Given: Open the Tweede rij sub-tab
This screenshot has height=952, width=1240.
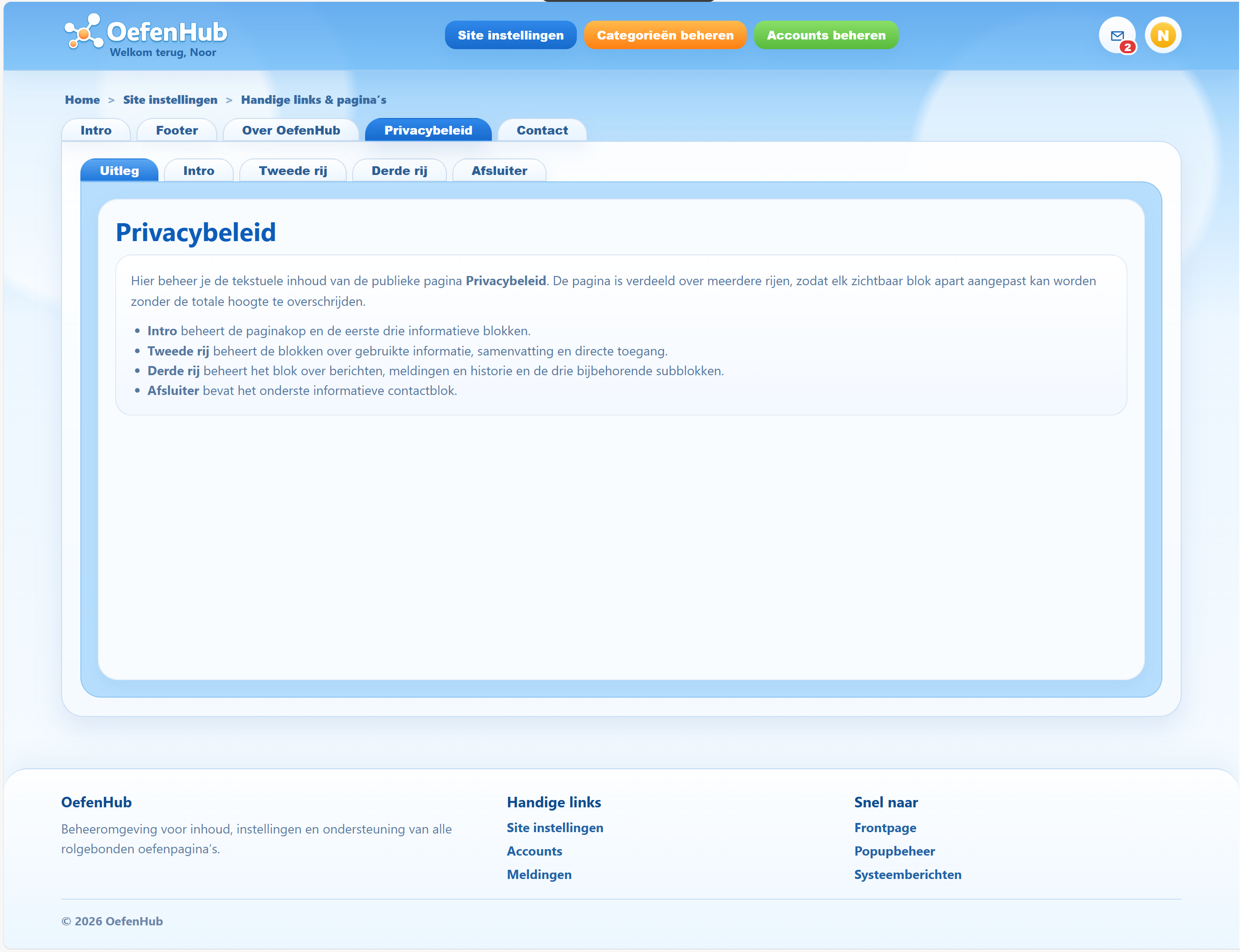Looking at the screenshot, I should [x=293, y=170].
